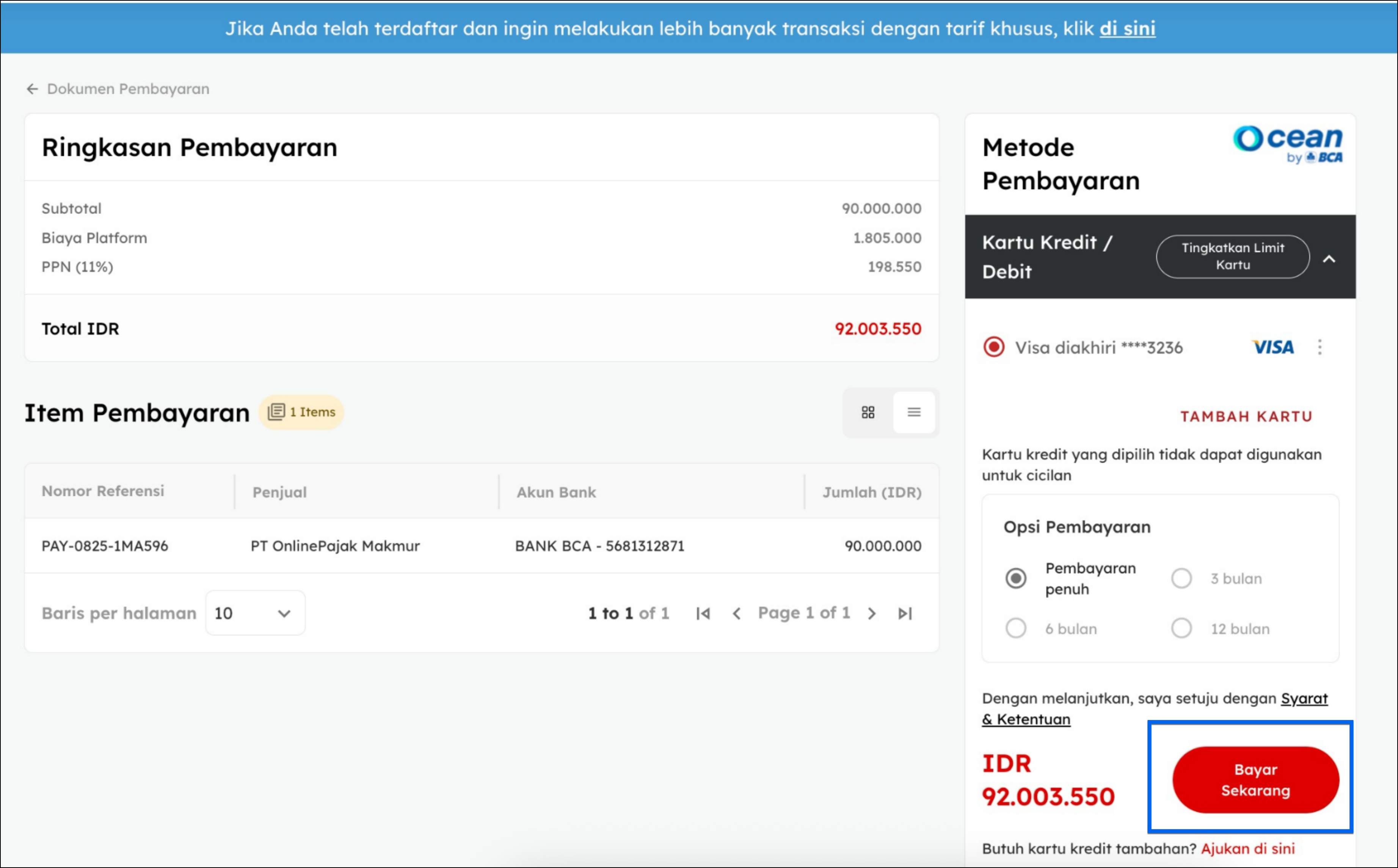Screen dimensions: 1398x868
Task: Choose the Pembayaran penuh option
Action: [1016, 578]
